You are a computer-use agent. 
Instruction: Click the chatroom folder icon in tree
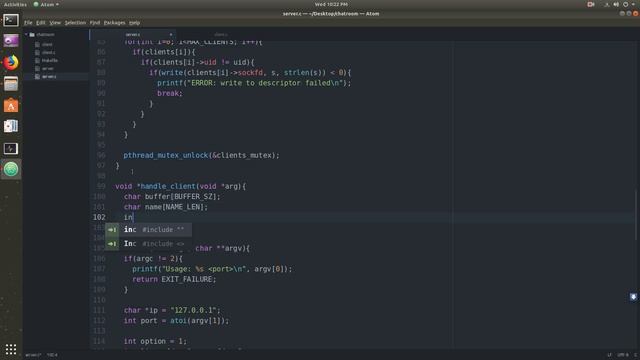[x=32, y=35]
